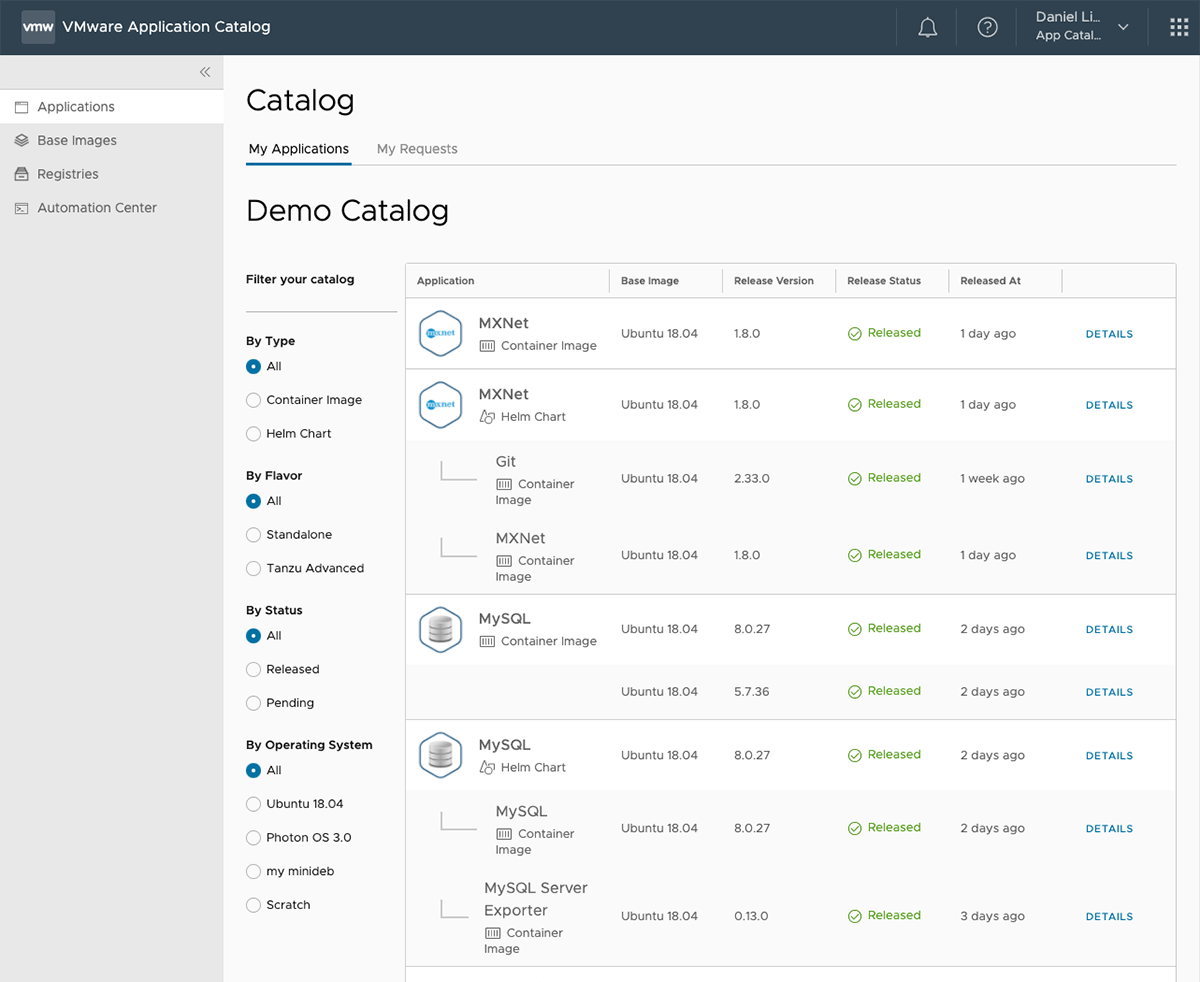This screenshot has height=982, width=1200.
Task: Collapse the sidebar with the double-chevron
Action: 205,72
